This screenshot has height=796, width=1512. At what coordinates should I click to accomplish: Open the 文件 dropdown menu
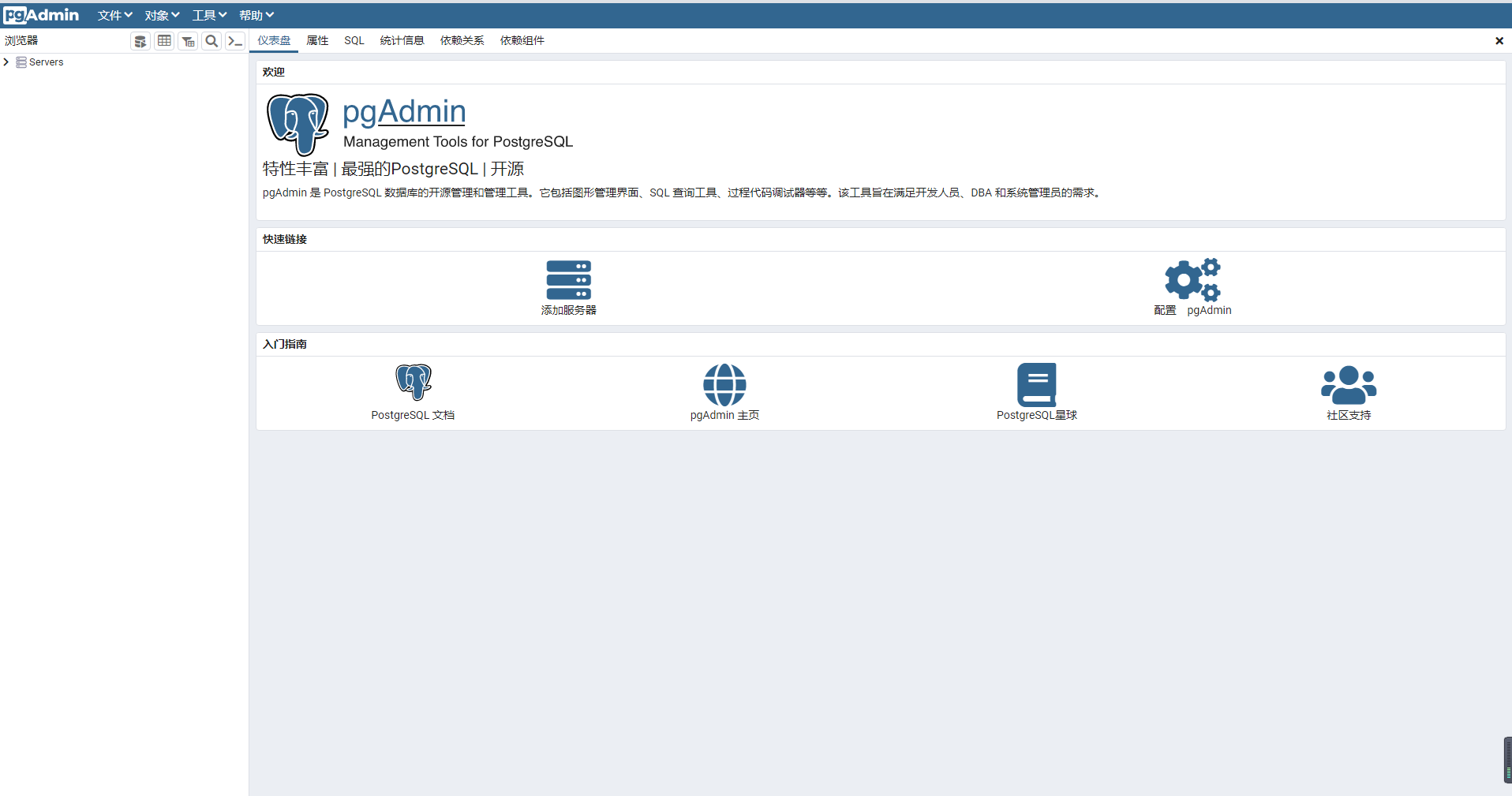[x=114, y=15]
